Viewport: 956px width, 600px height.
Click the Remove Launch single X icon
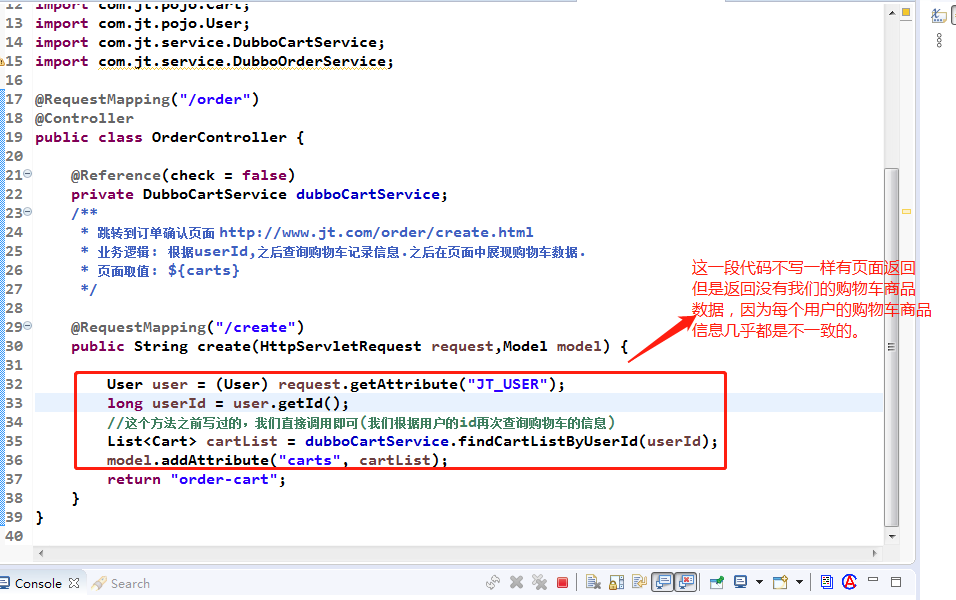coord(516,583)
